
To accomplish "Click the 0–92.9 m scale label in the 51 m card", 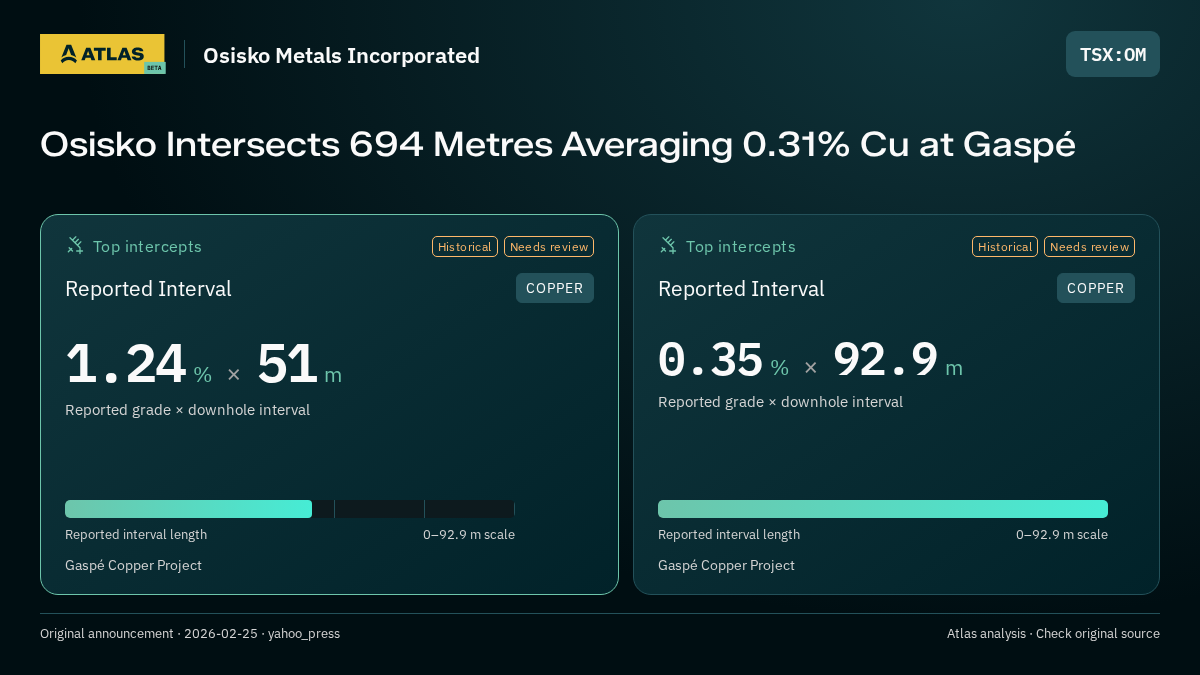I will point(469,535).
